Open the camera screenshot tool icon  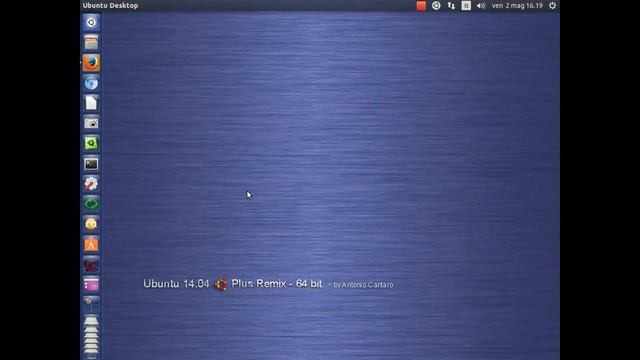[x=91, y=123]
